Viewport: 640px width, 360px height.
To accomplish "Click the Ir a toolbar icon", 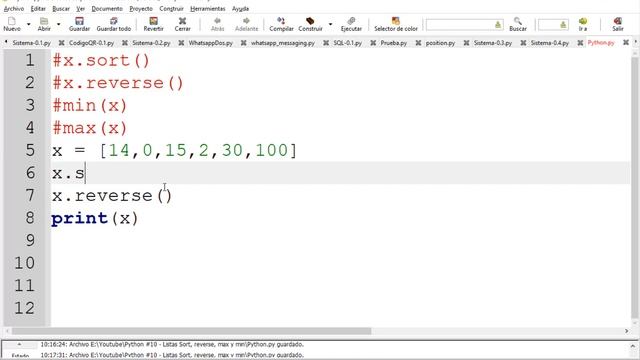I will [x=582, y=24].
